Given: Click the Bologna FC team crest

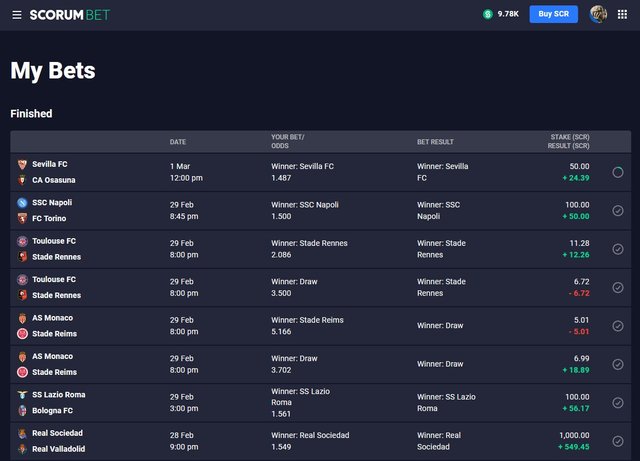Looking at the screenshot, I should [x=22, y=410].
